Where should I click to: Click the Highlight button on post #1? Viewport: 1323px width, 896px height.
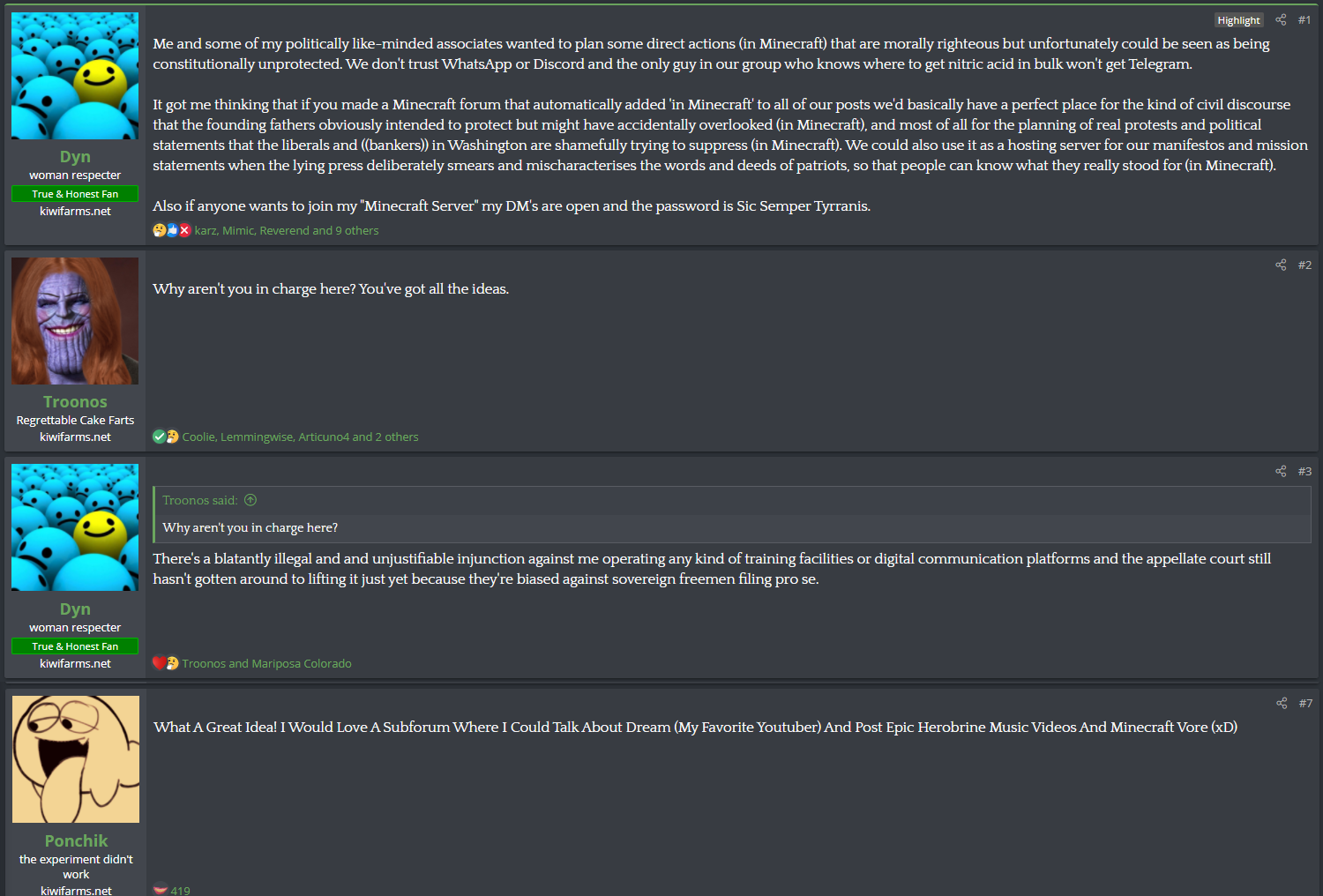[x=1238, y=20]
